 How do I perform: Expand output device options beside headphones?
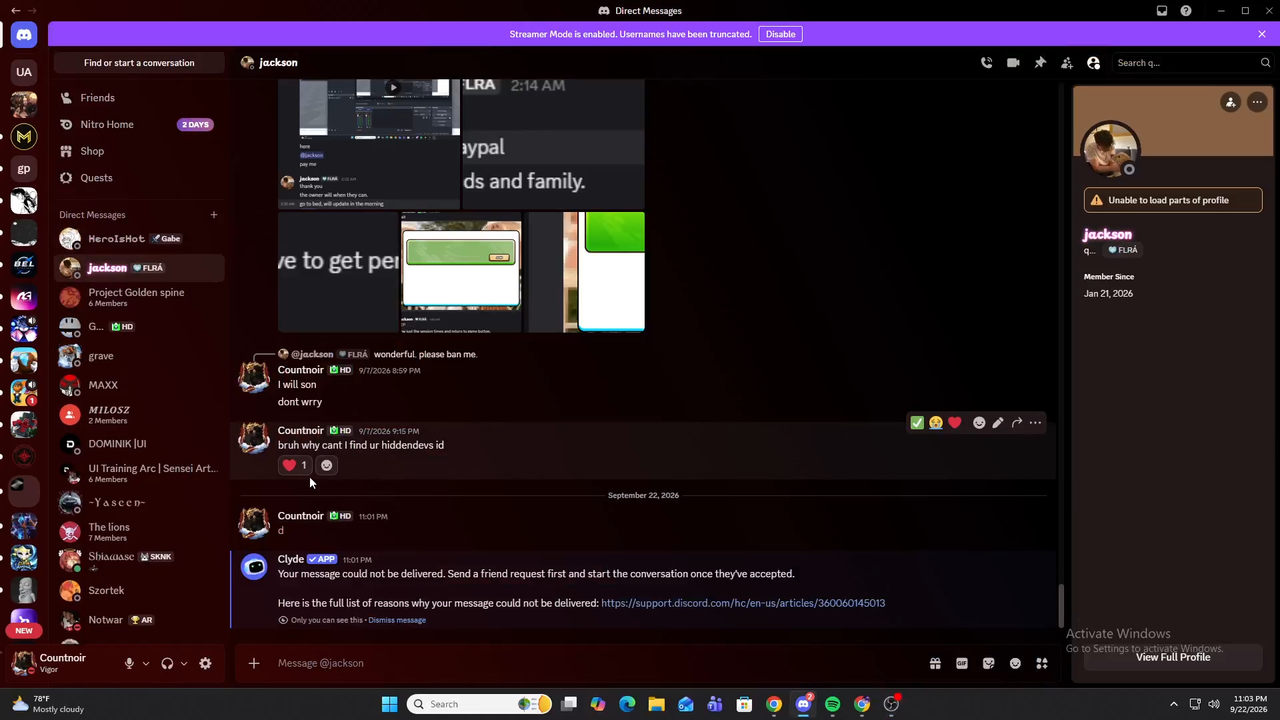184,663
